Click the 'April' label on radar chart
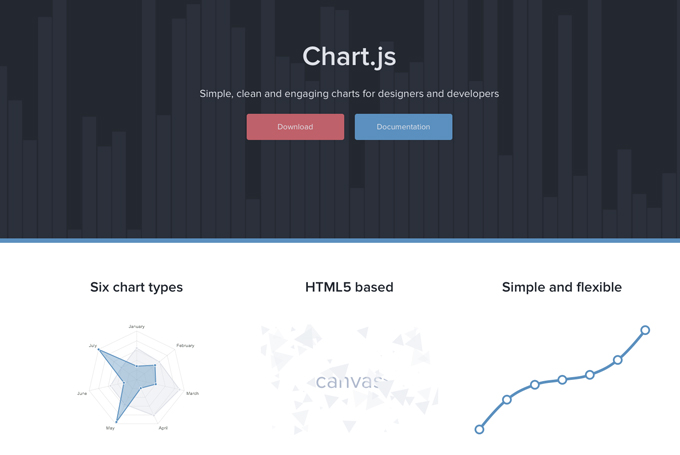680x455 pixels. [163, 428]
